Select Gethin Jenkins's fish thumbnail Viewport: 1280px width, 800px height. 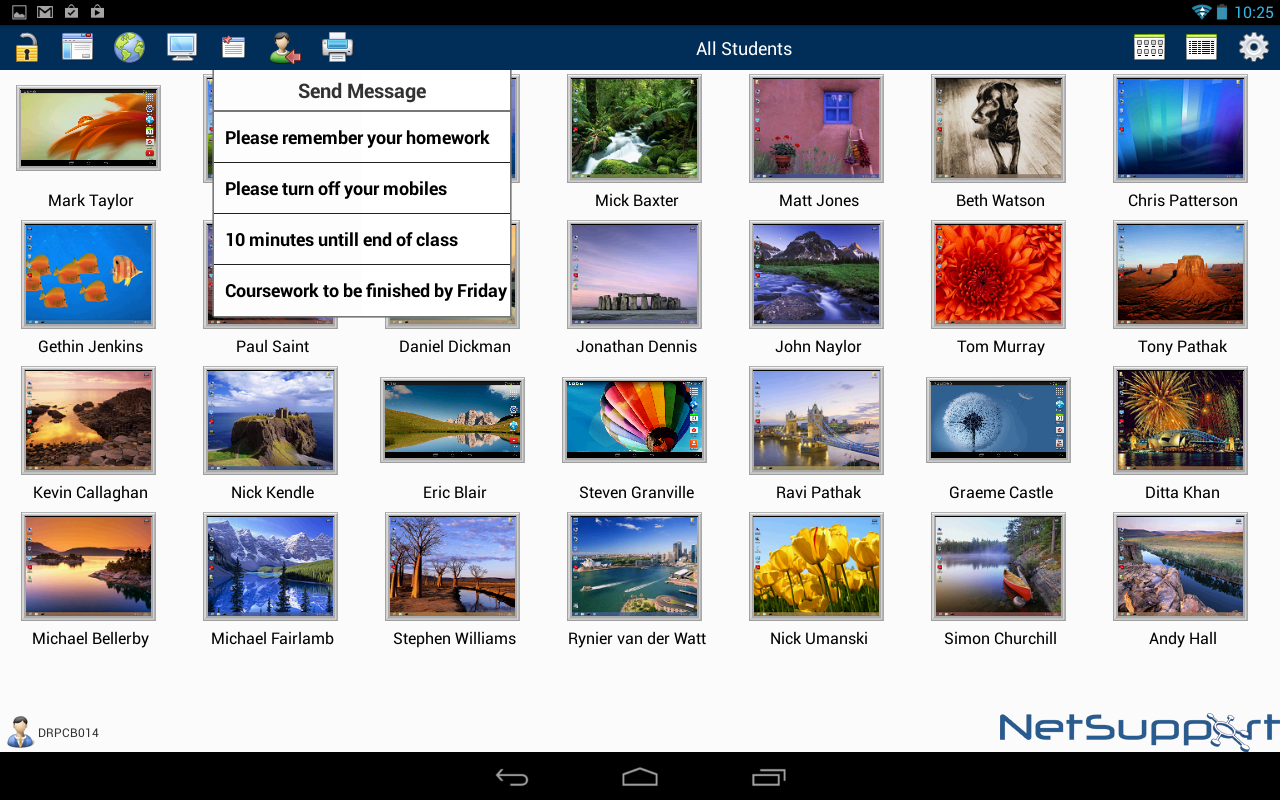click(x=89, y=274)
